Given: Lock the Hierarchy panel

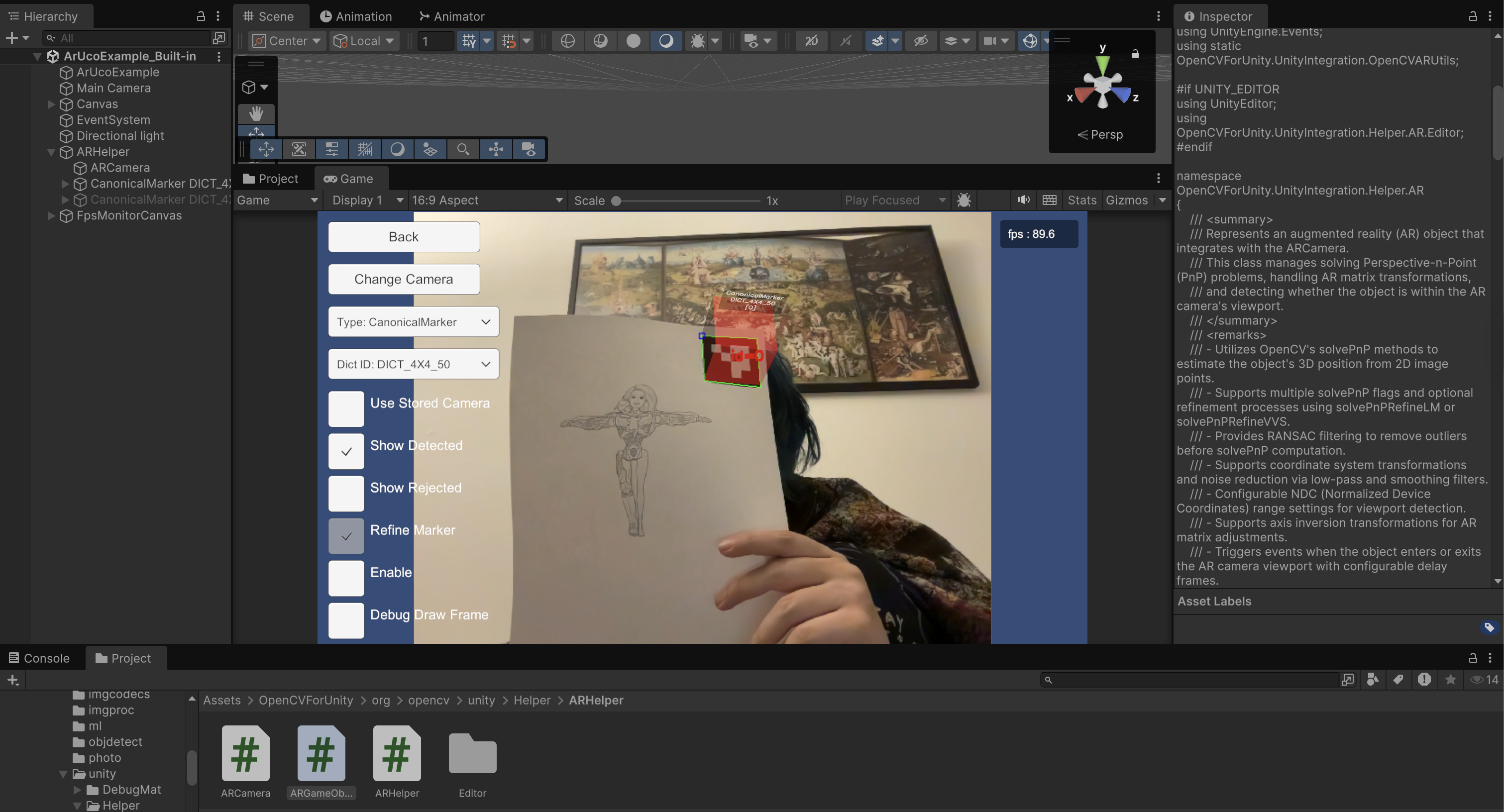Looking at the screenshot, I should pos(200,16).
